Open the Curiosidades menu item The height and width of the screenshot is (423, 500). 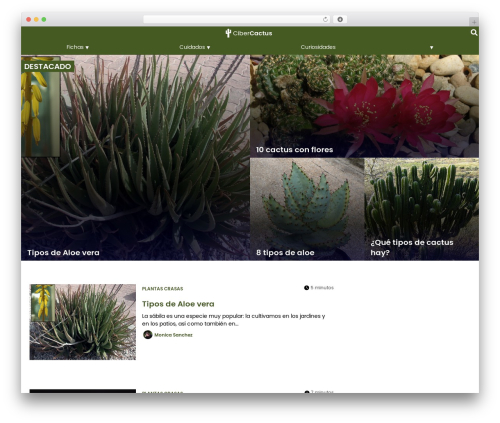pos(318,47)
